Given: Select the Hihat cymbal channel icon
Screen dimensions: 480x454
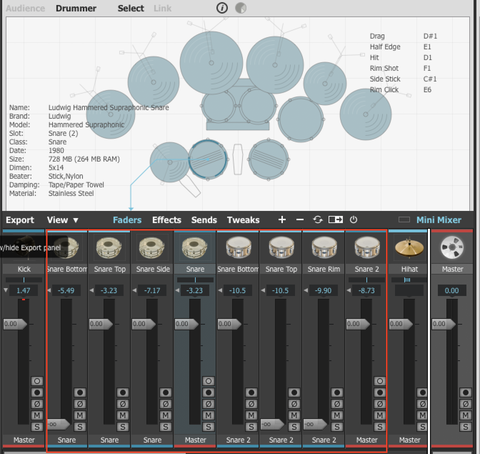Looking at the screenshot, I should [409, 248].
